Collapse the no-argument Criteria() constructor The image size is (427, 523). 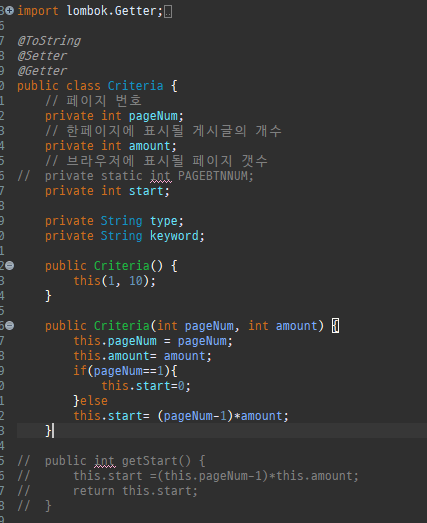coord(10,266)
